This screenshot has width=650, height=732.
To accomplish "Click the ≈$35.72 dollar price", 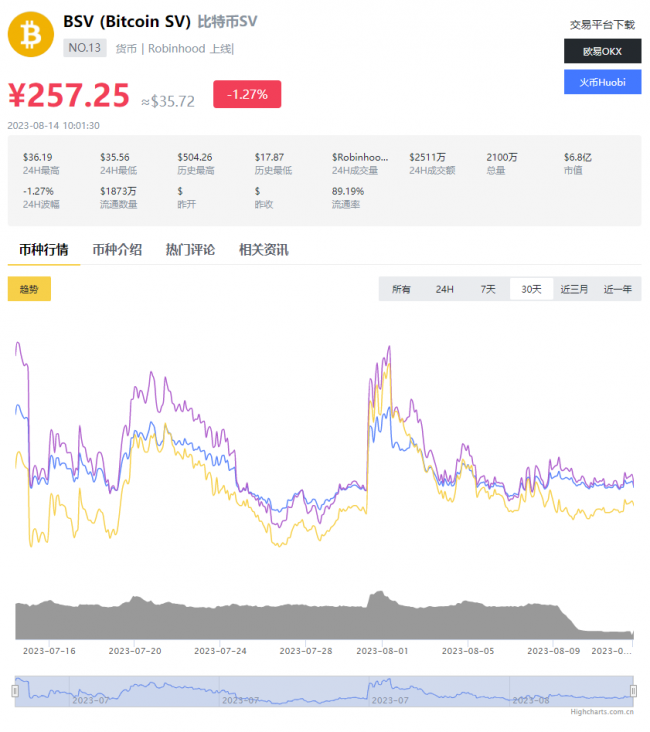I will tap(168, 101).
